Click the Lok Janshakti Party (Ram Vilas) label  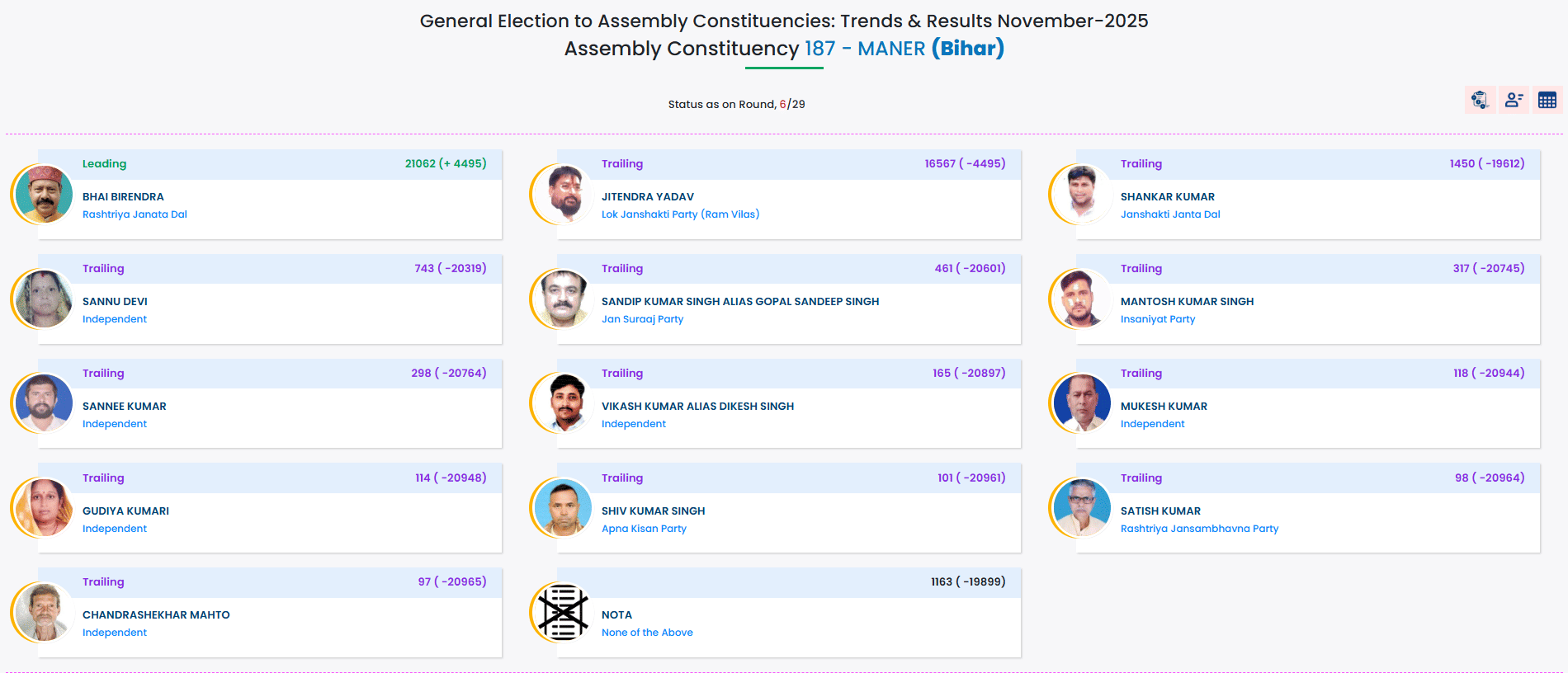point(680,214)
